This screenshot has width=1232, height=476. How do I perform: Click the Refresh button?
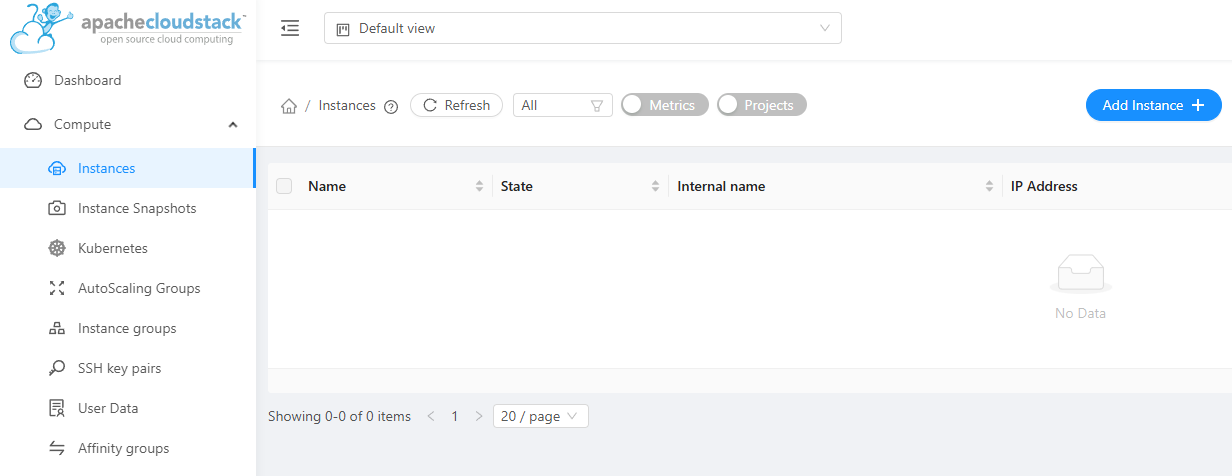457,105
